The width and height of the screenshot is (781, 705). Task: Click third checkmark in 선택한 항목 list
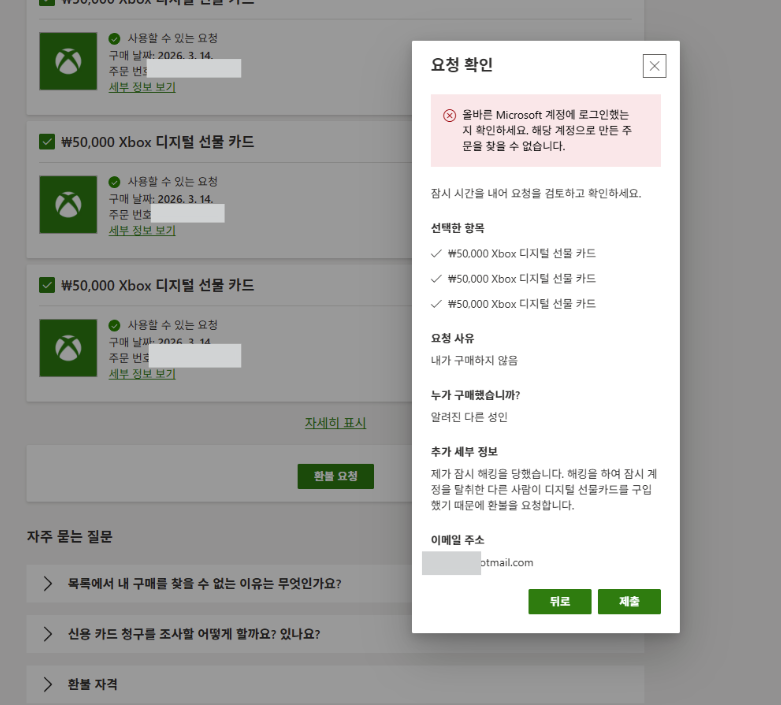point(436,304)
